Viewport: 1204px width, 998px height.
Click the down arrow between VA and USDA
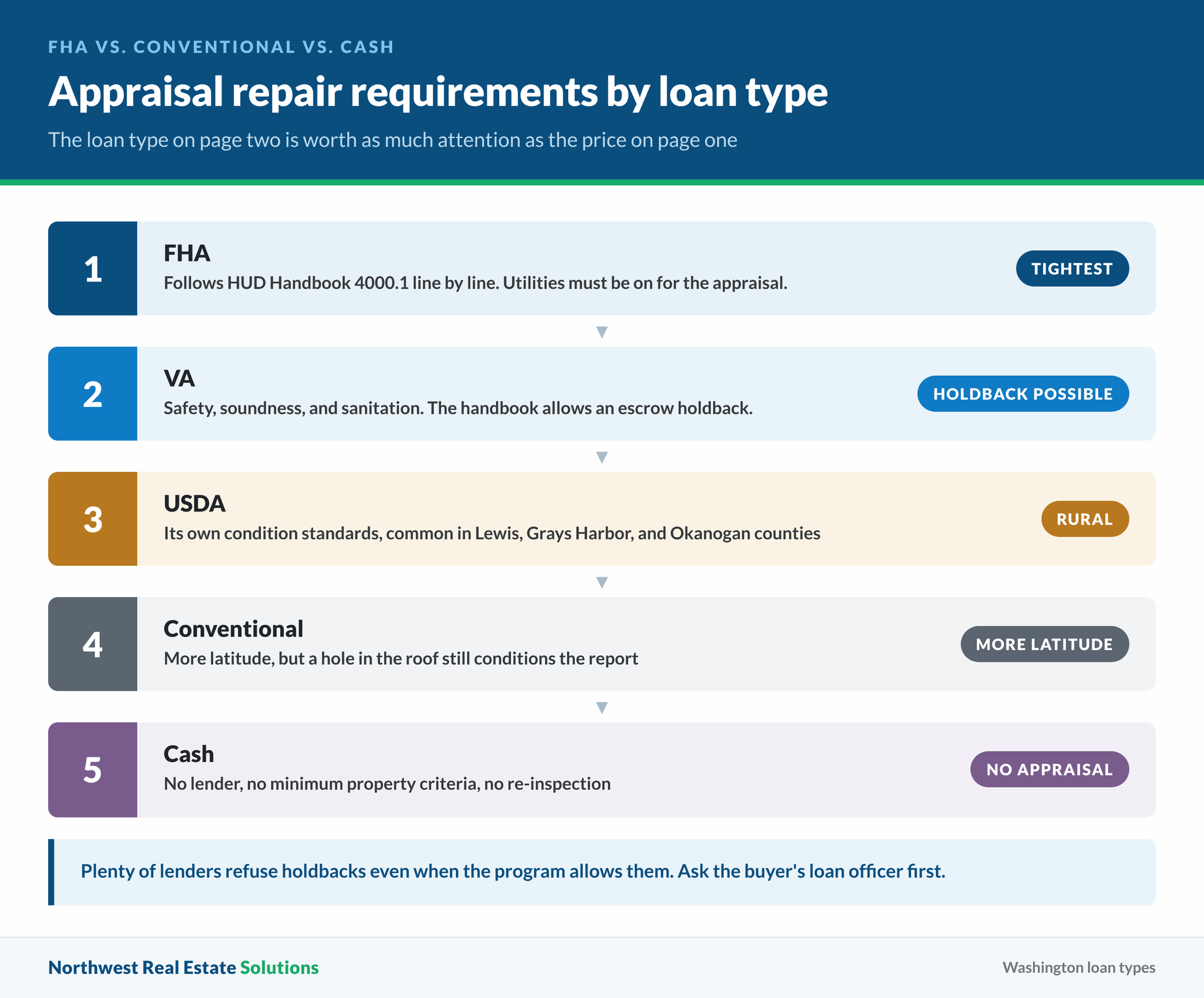tap(602, 457)
